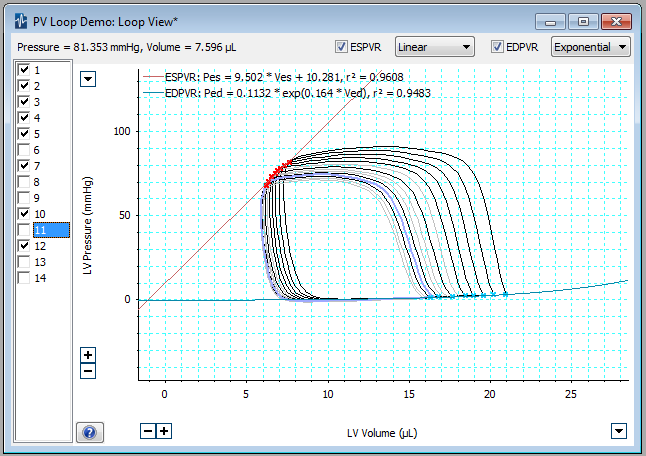Image resolution: width=646 pixels, height=456 pixels.
Task: Click the EDPVR equation legend text
Action: [298, 93]
